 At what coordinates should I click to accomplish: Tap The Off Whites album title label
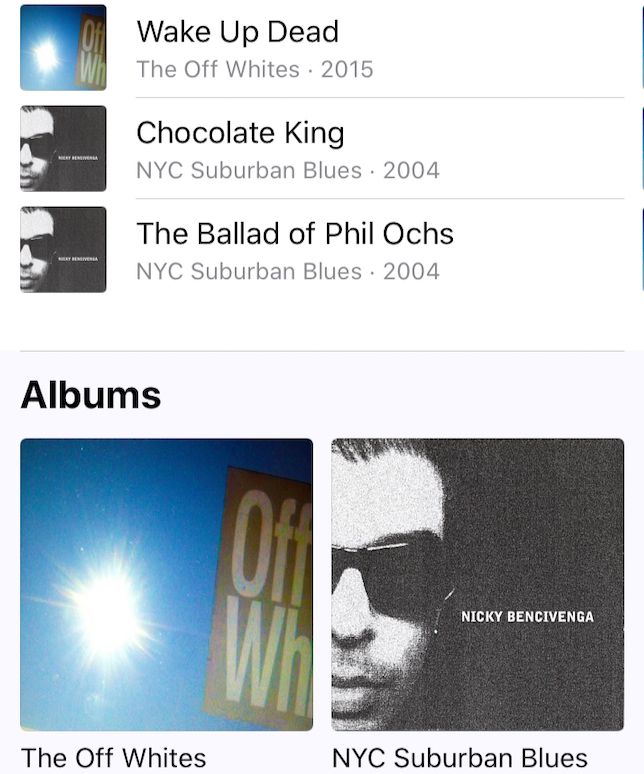[x=114, y=758]
